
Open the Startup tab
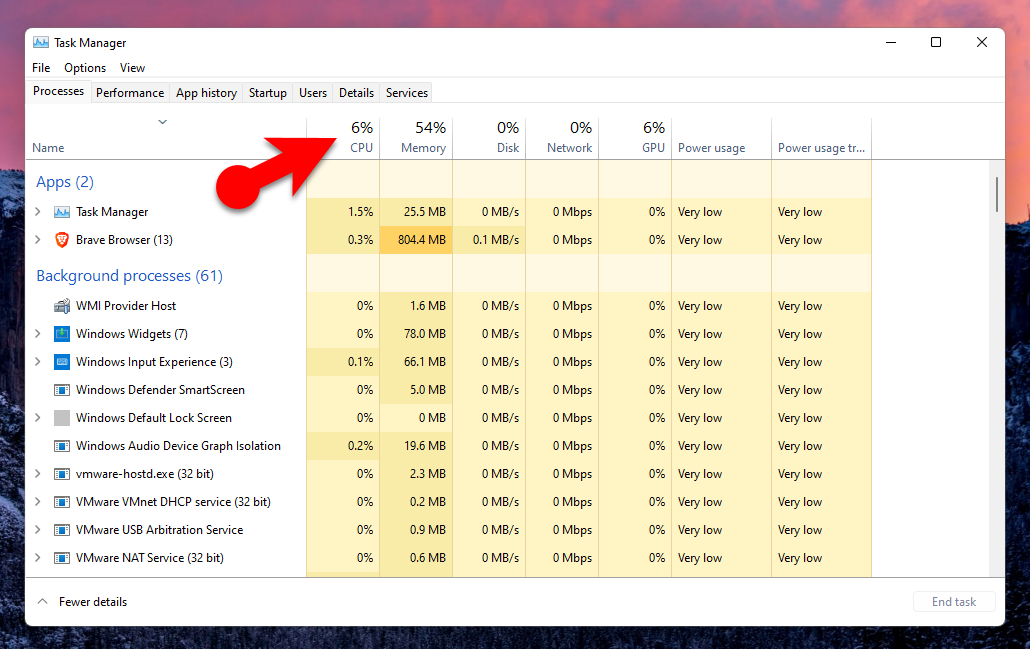(267, 93)
